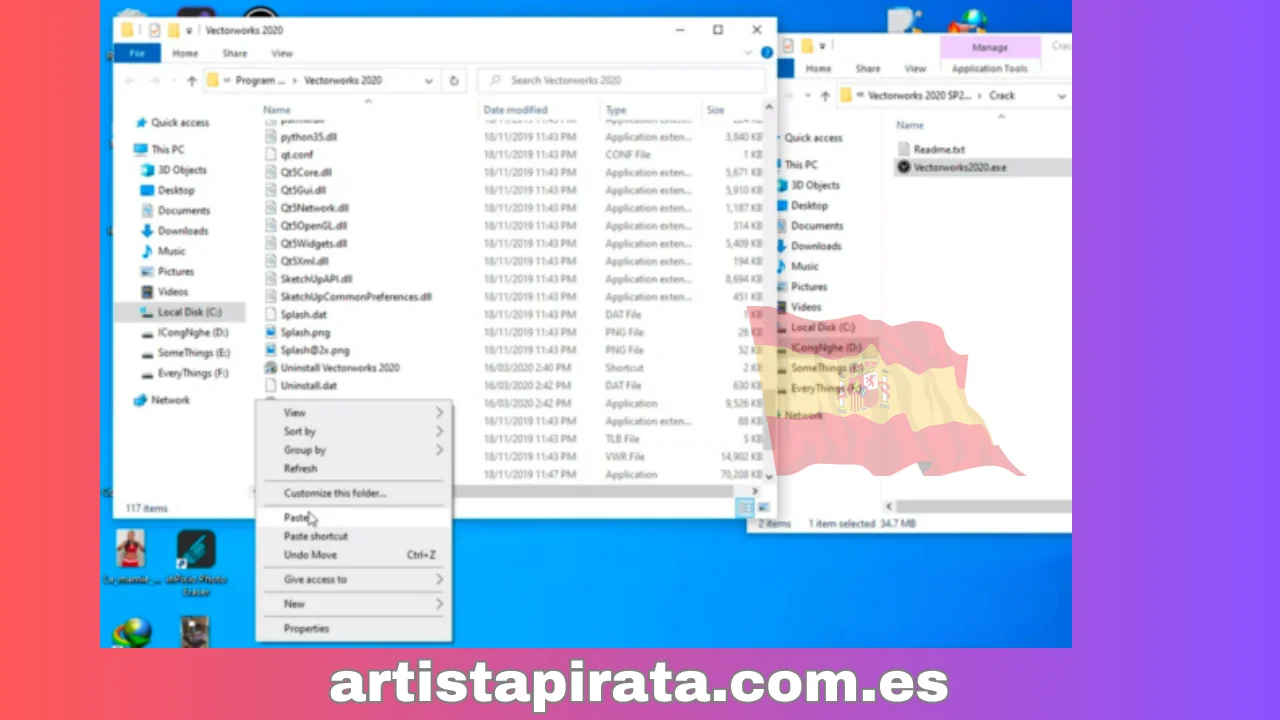This screenshot has height=720, width=1280.
Task: Select SomeThings (E:) drive in left window
Action: pyautogui.click(x=185, y=353)
